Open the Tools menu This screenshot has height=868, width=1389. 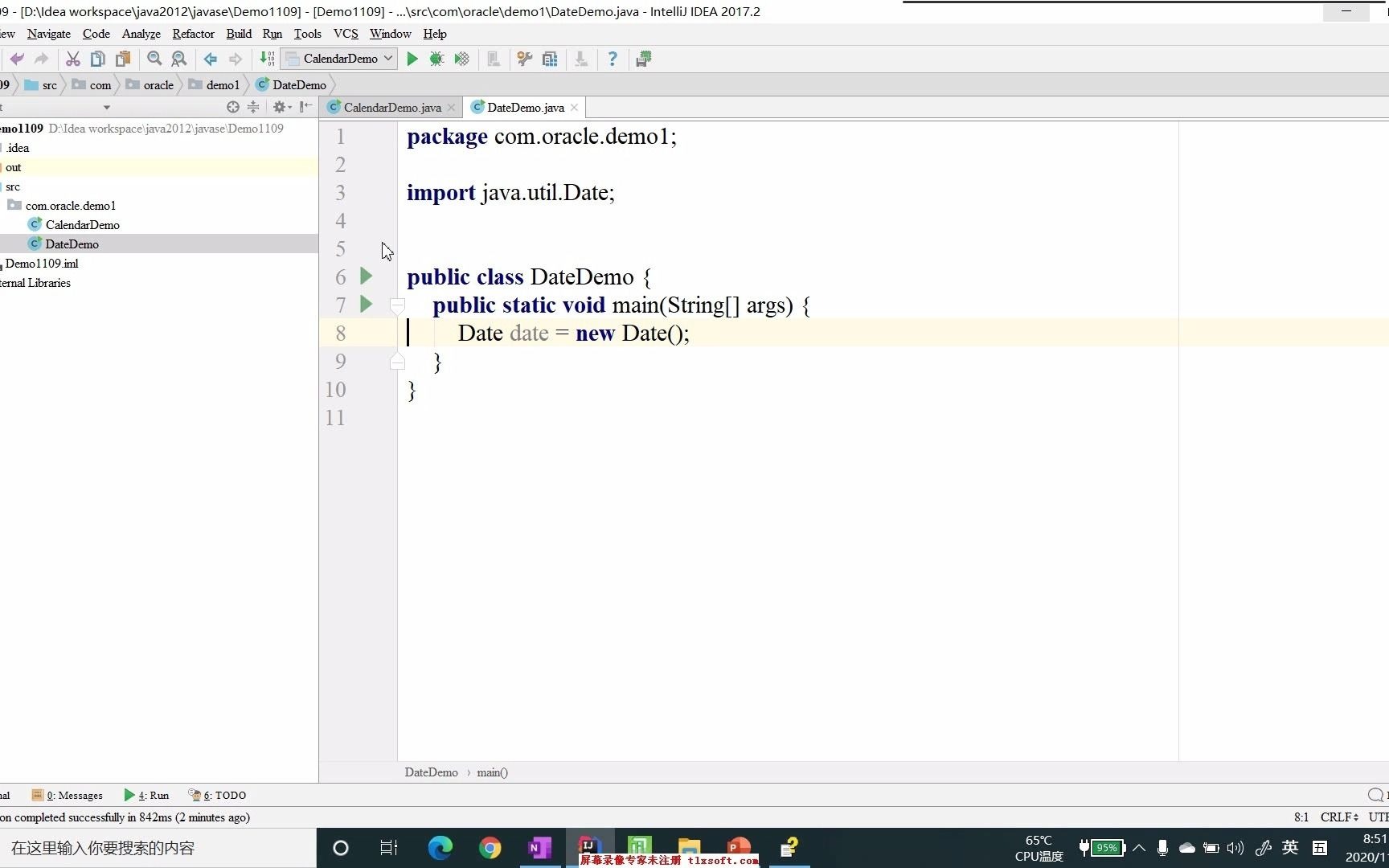308,34
